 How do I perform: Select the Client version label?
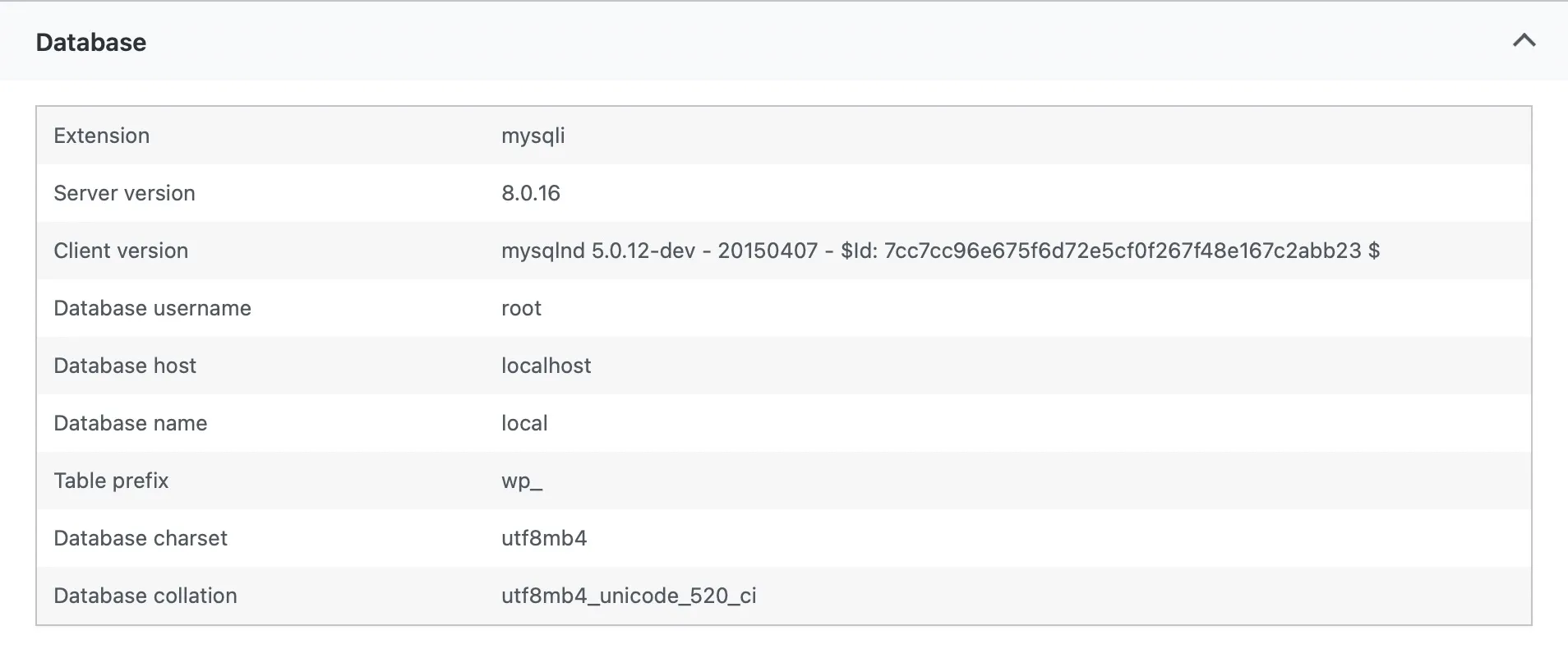(x=121, y=251)
